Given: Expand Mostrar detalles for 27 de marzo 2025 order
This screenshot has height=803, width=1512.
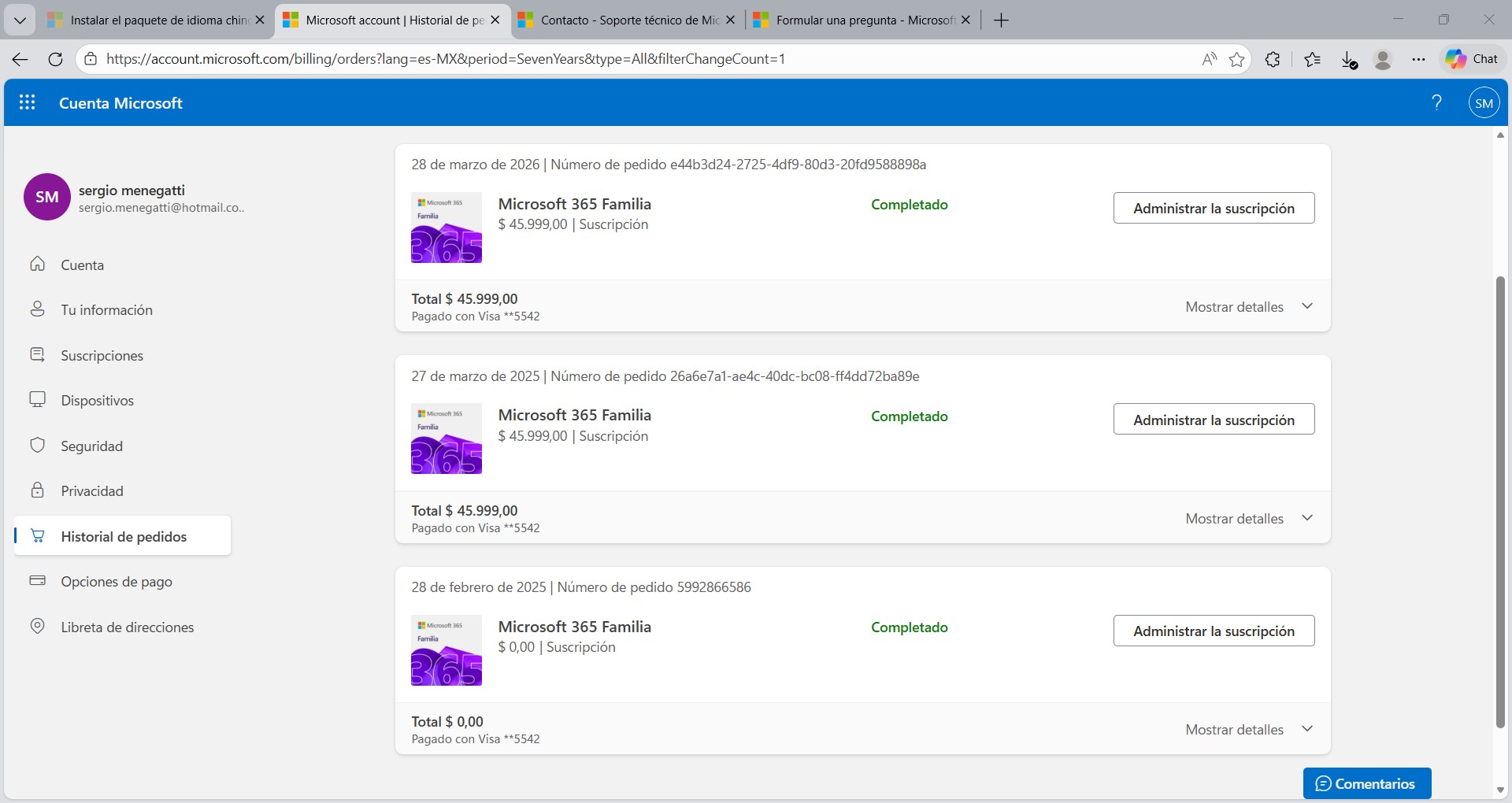Looking at the screenshot, I should pos(1249,519).
